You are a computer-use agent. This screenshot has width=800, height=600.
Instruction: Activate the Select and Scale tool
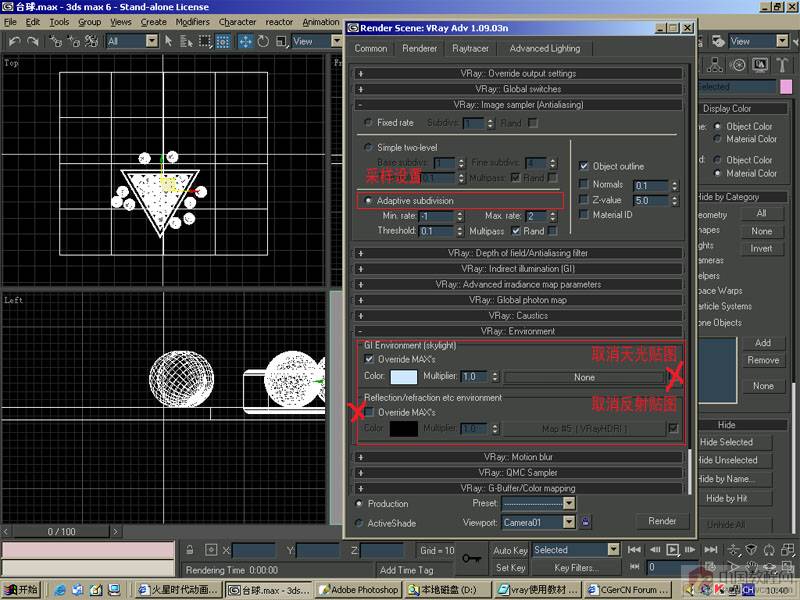coord(281,41)
